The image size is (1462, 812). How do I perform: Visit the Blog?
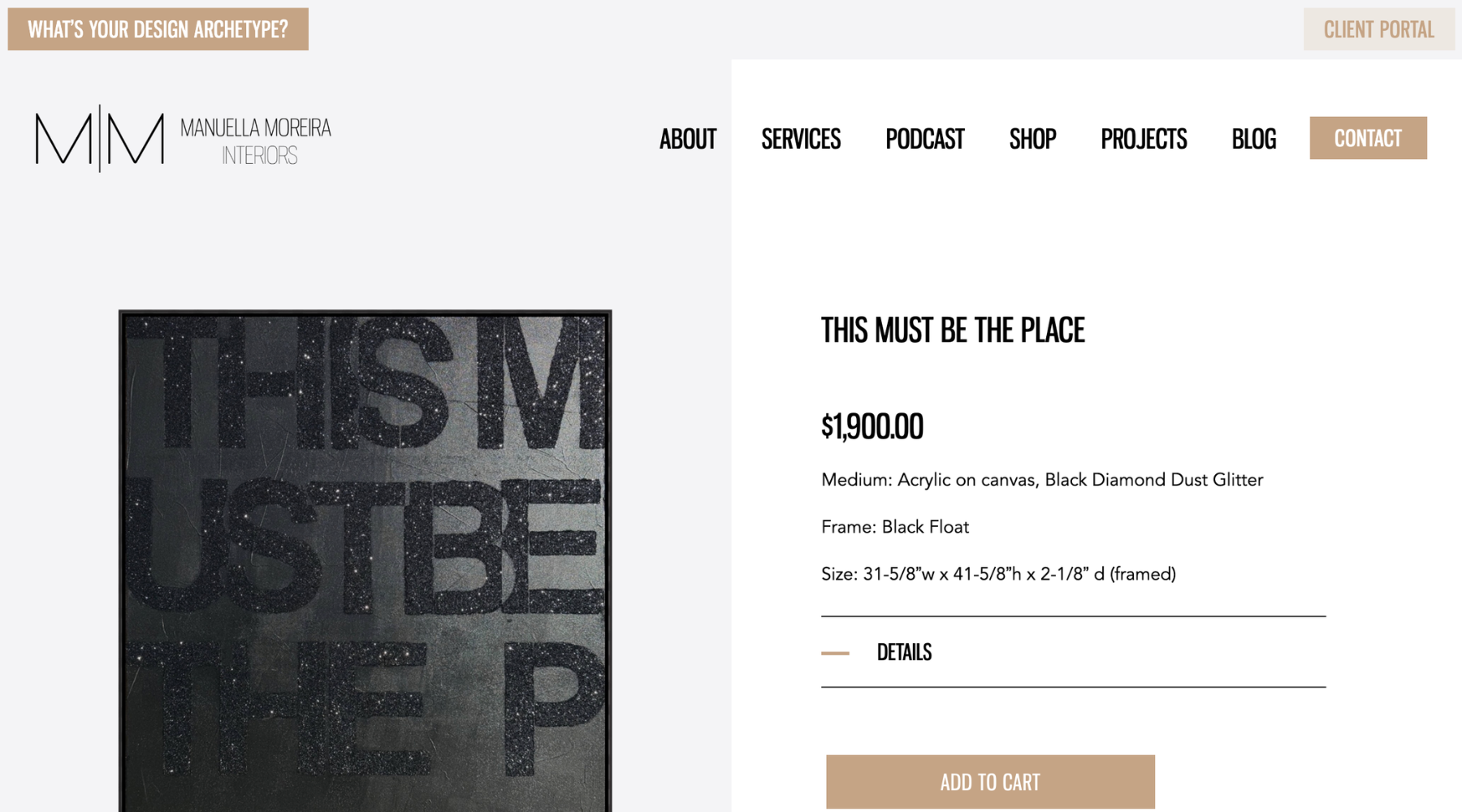1253,139
